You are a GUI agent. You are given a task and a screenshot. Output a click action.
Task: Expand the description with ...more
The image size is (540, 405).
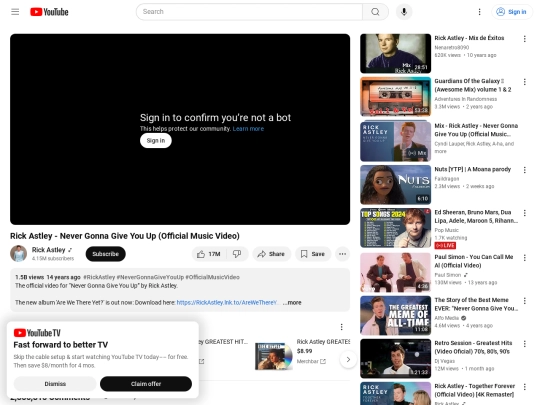coord(292,303)
